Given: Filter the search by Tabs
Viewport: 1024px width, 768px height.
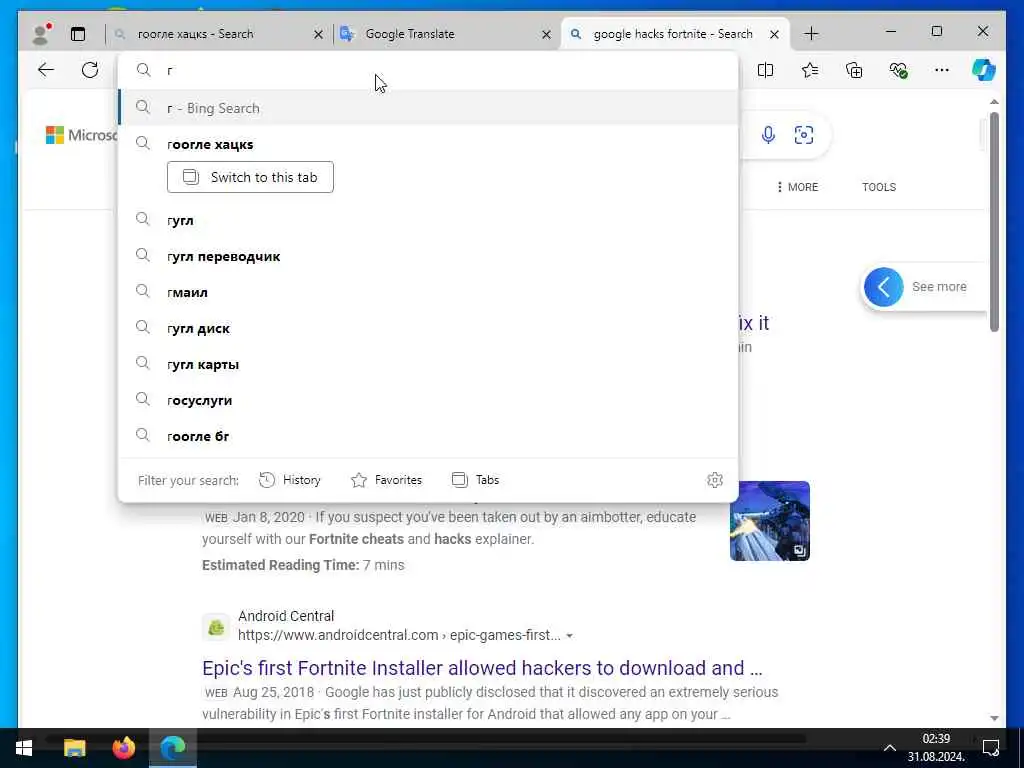Looking at the screenshot, I should (x=475, y=480).
